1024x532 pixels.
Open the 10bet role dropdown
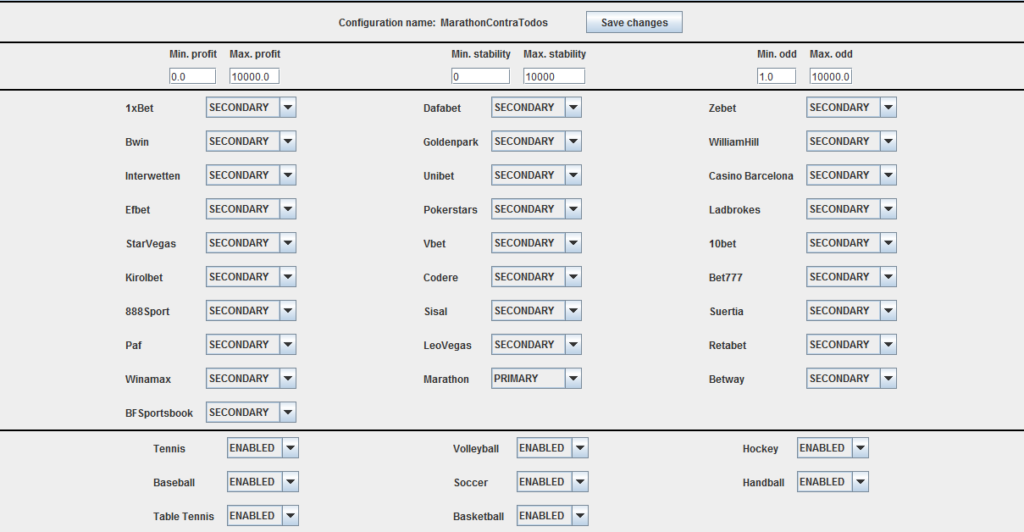tap(852, 243)
